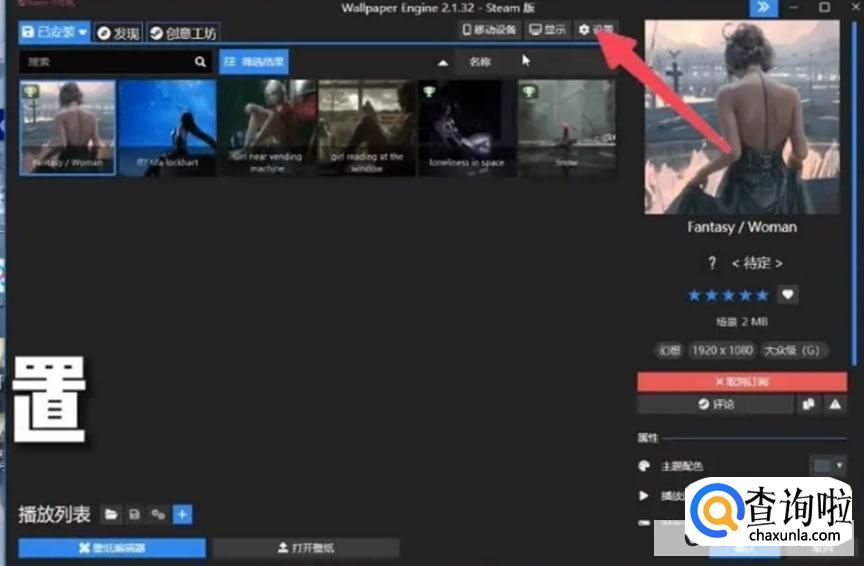Click the warning triangle report icon
Viewport: 864px width, 566px height.
point(835,405)
